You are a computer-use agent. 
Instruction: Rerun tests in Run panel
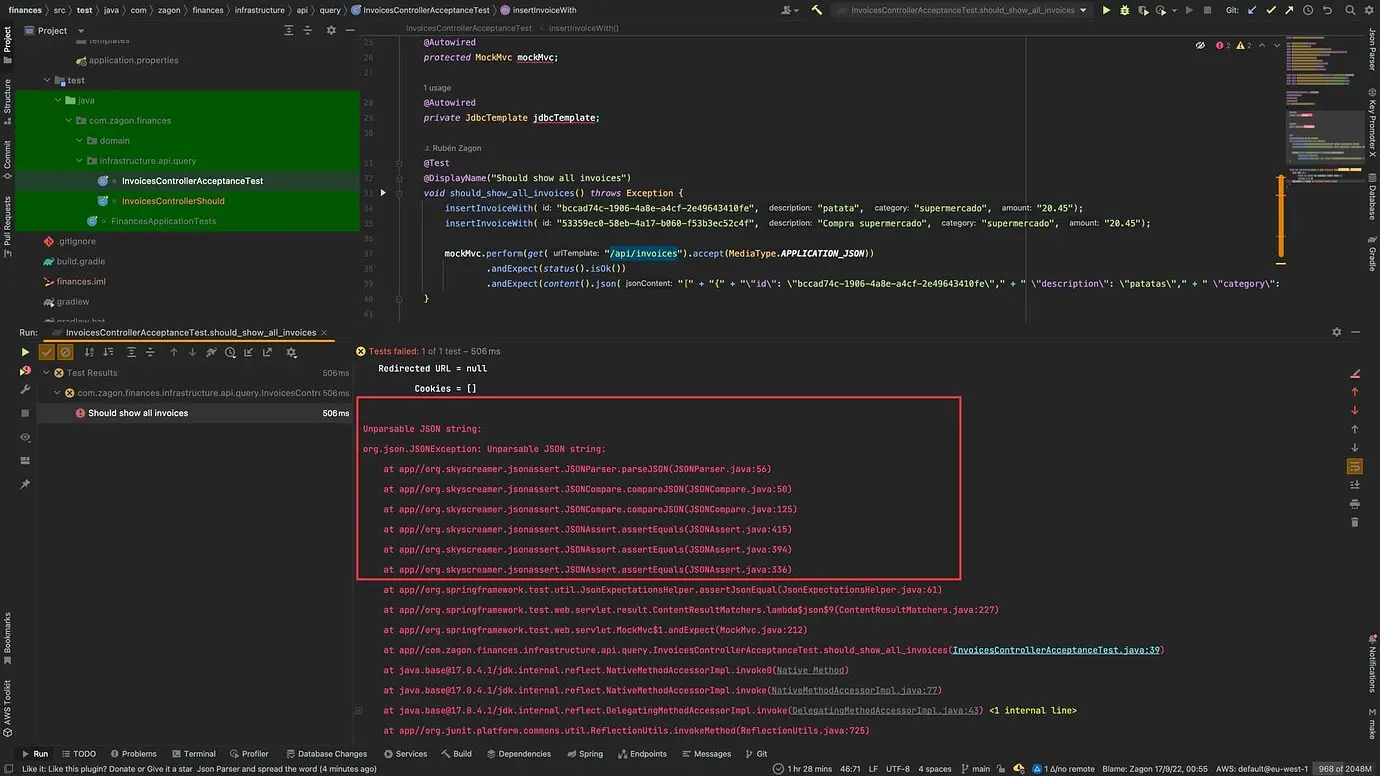[26, 352]
